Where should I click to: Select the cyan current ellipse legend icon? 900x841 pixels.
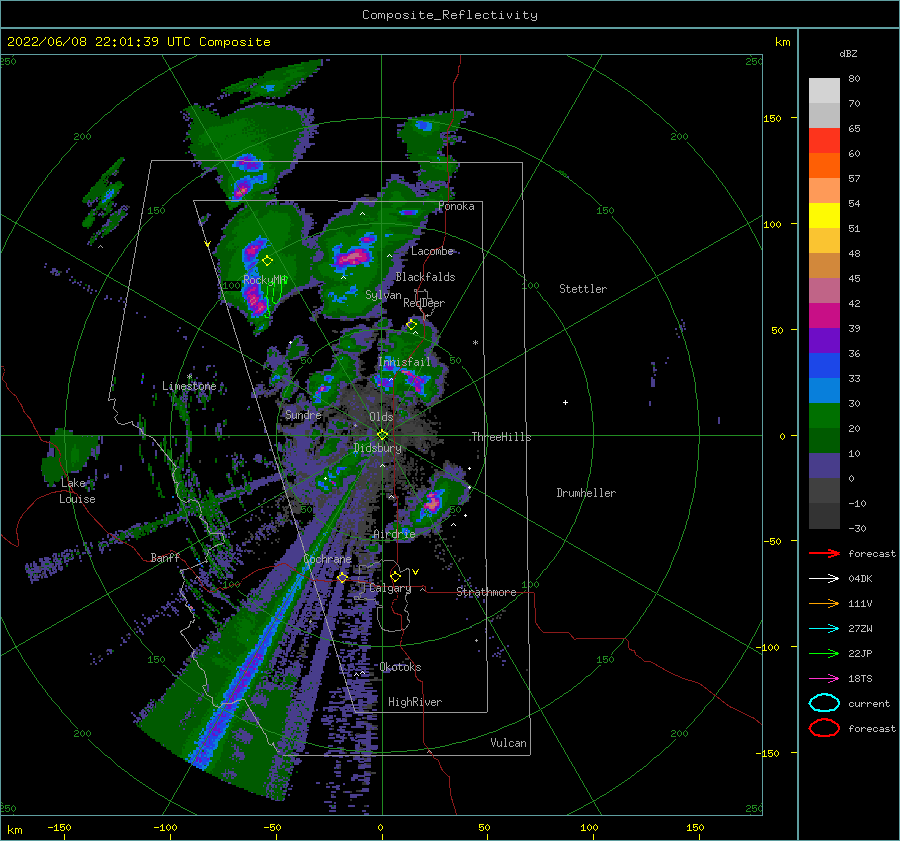pos(824,703)
